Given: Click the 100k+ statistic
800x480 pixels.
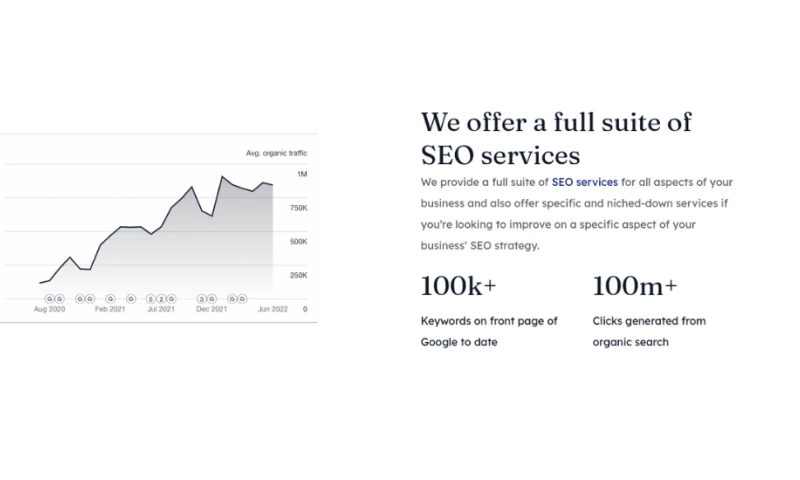Looking at the screenshot, I should pyautogui.click(x=458, y=286).
